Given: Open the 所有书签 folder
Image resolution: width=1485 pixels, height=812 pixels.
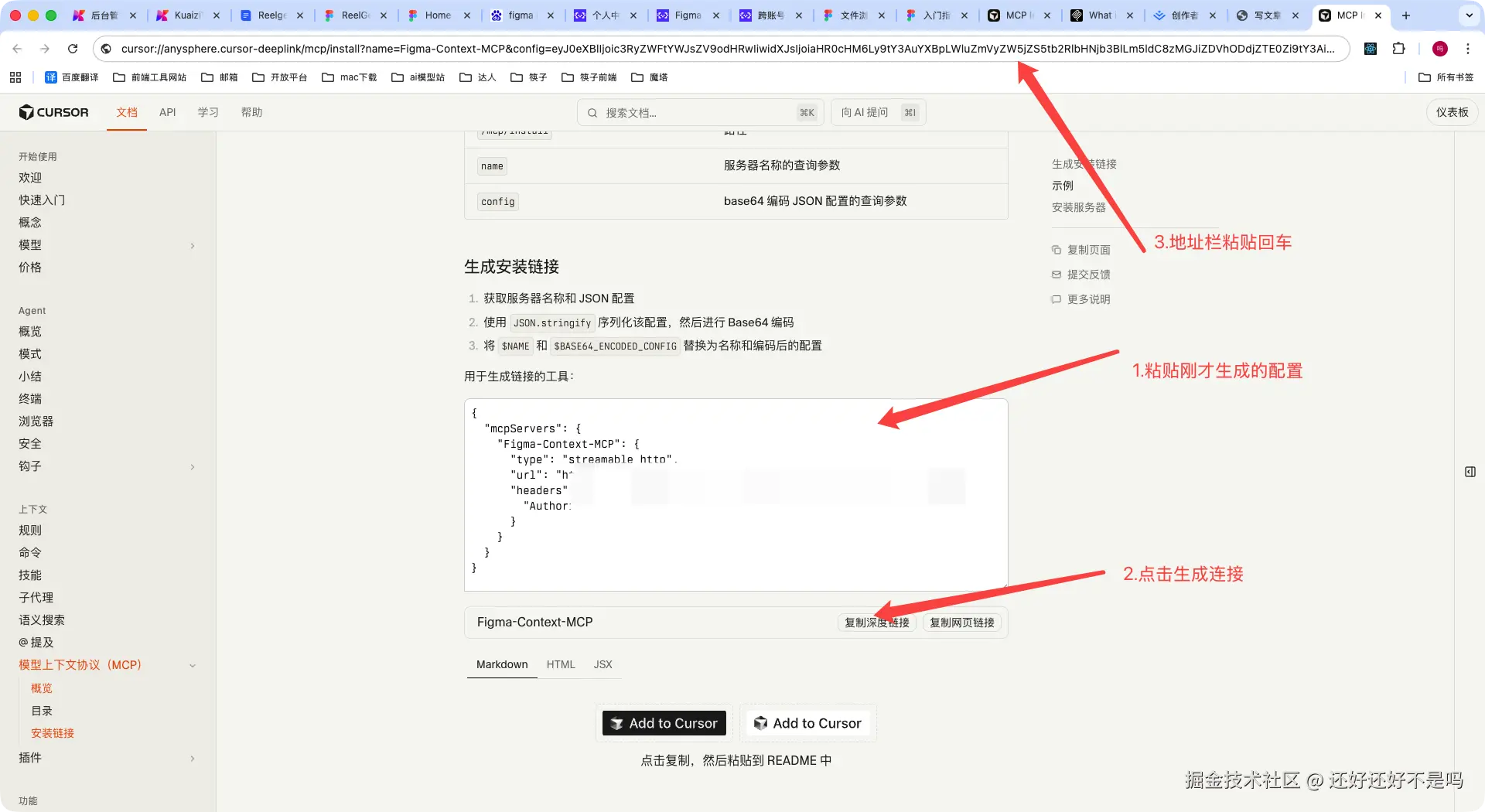Looking at the screenshot, I should [x=1446, y=77].
